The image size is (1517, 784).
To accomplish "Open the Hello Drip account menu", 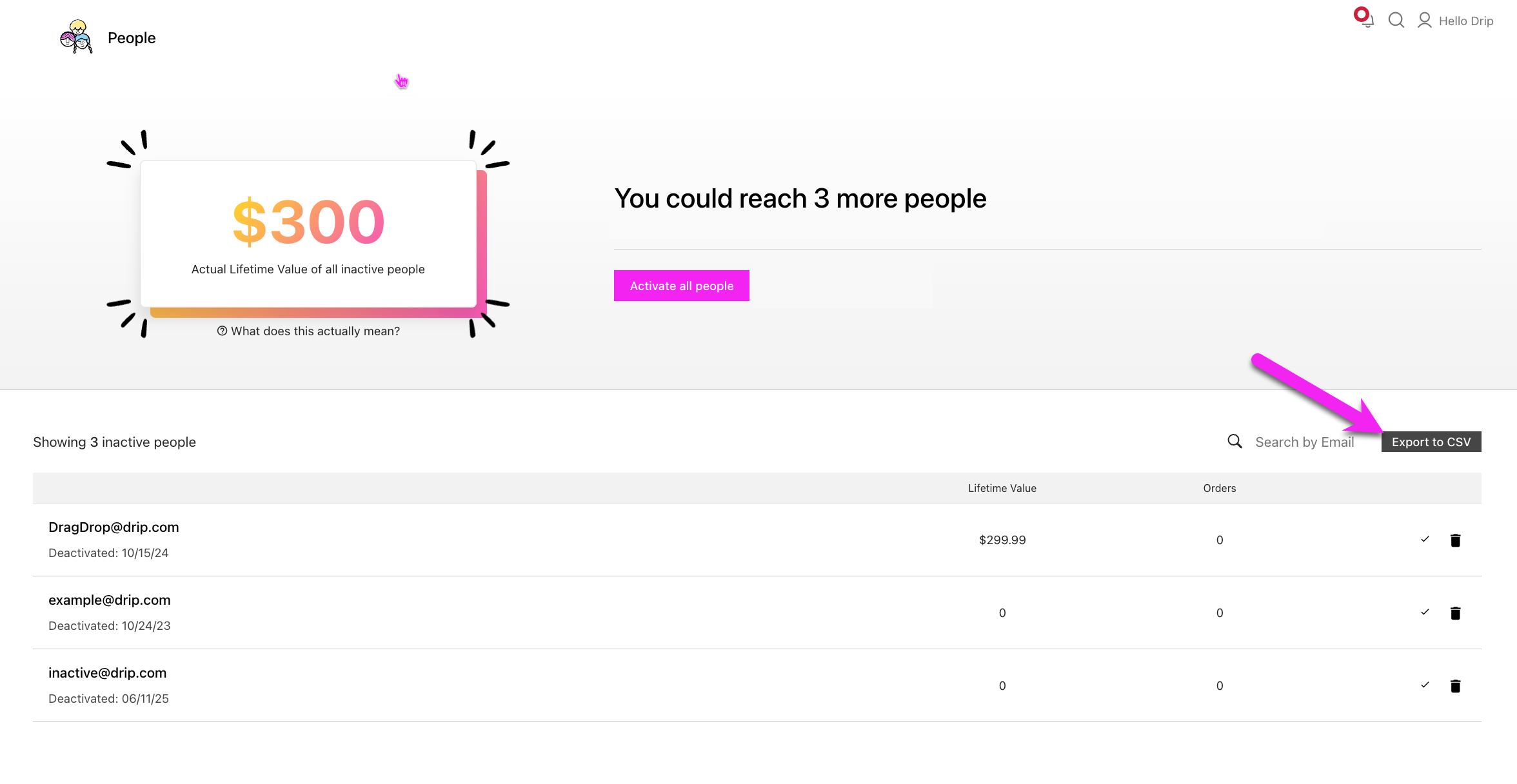I will (1465, 21).
